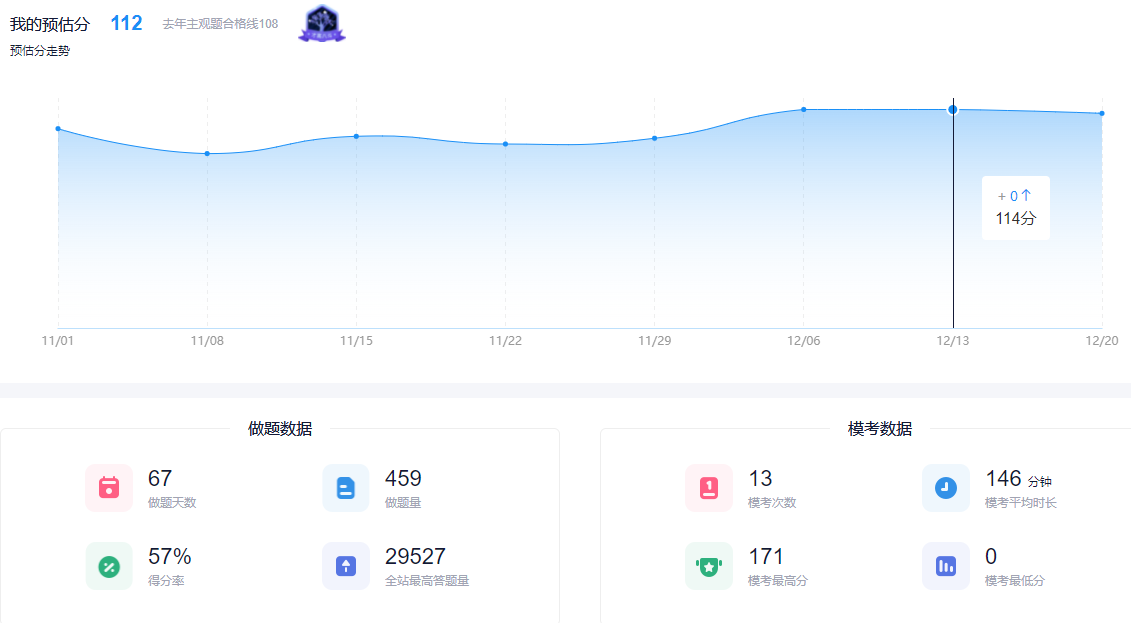Select the 11/01 data point on chart
Viewport: 1131px width, 623px height.
coord(58,129)
